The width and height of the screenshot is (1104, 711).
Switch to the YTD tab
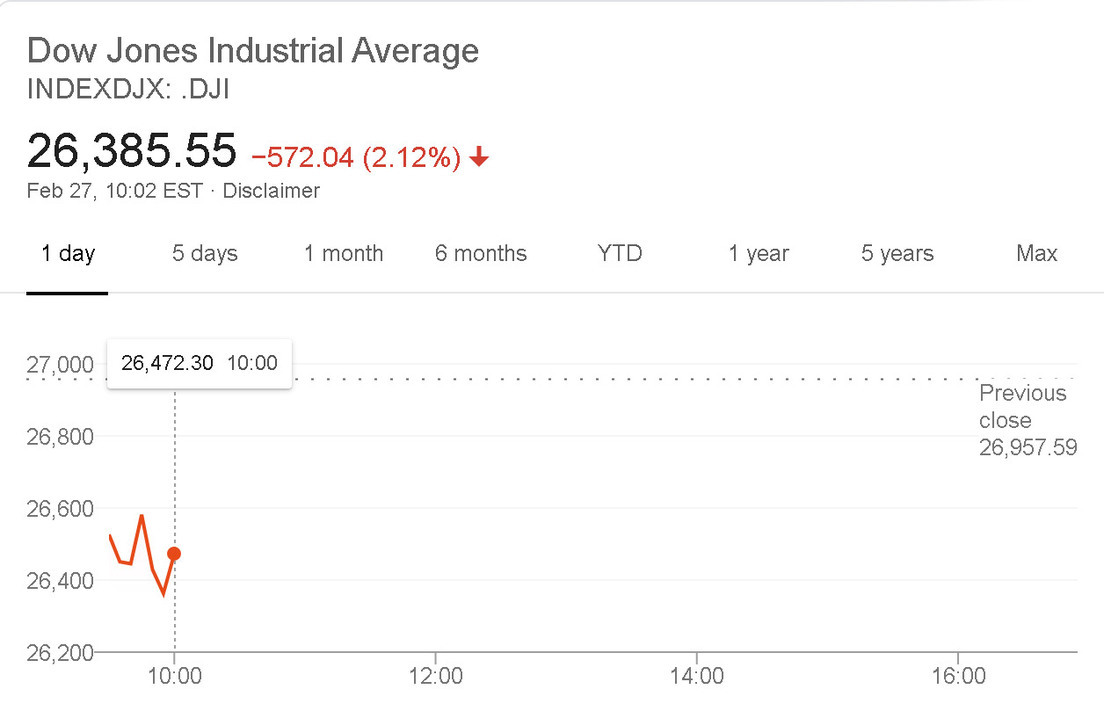tap(619, 254)
